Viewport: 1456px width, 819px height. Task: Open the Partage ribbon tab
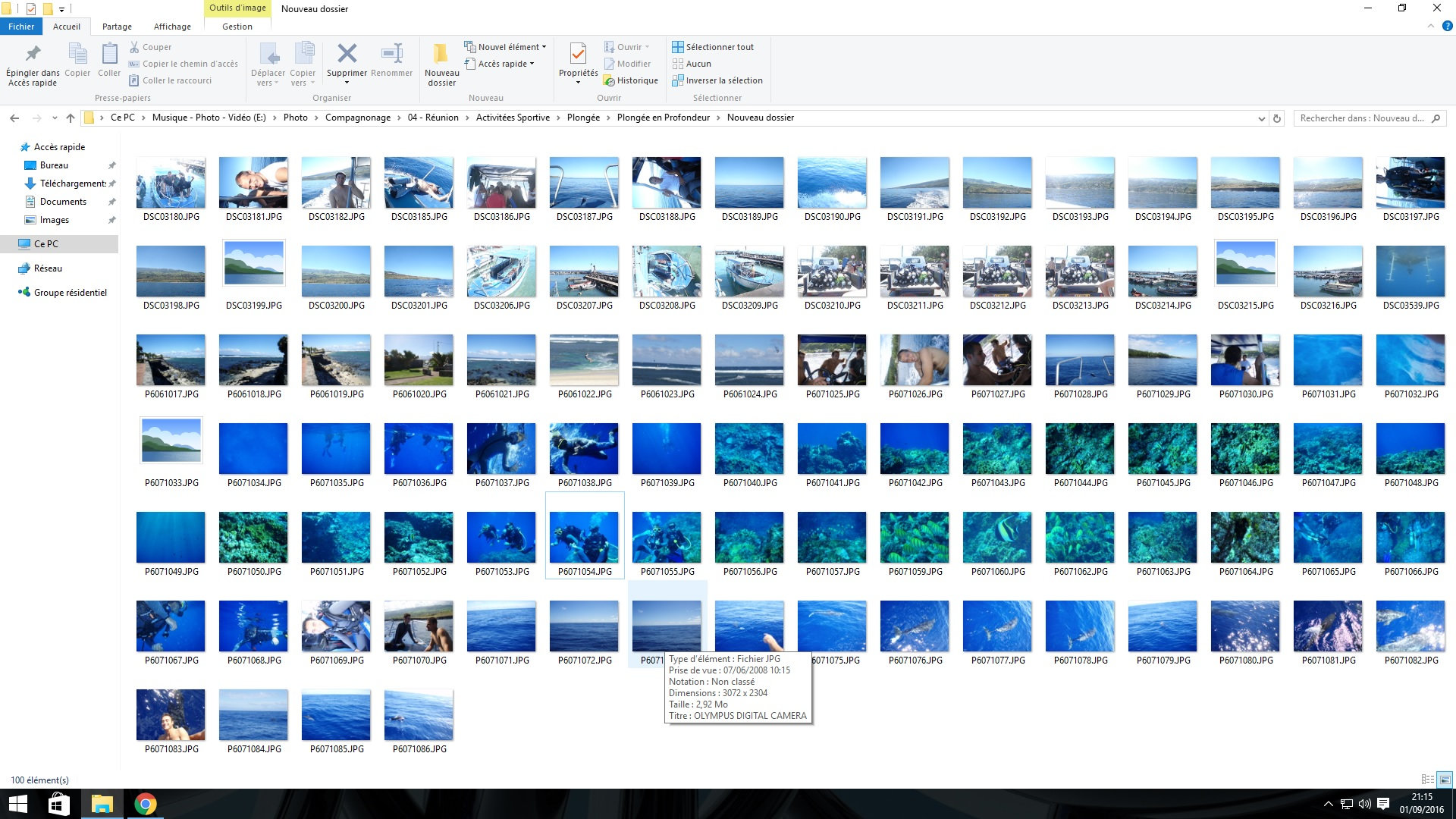(117, 27)
